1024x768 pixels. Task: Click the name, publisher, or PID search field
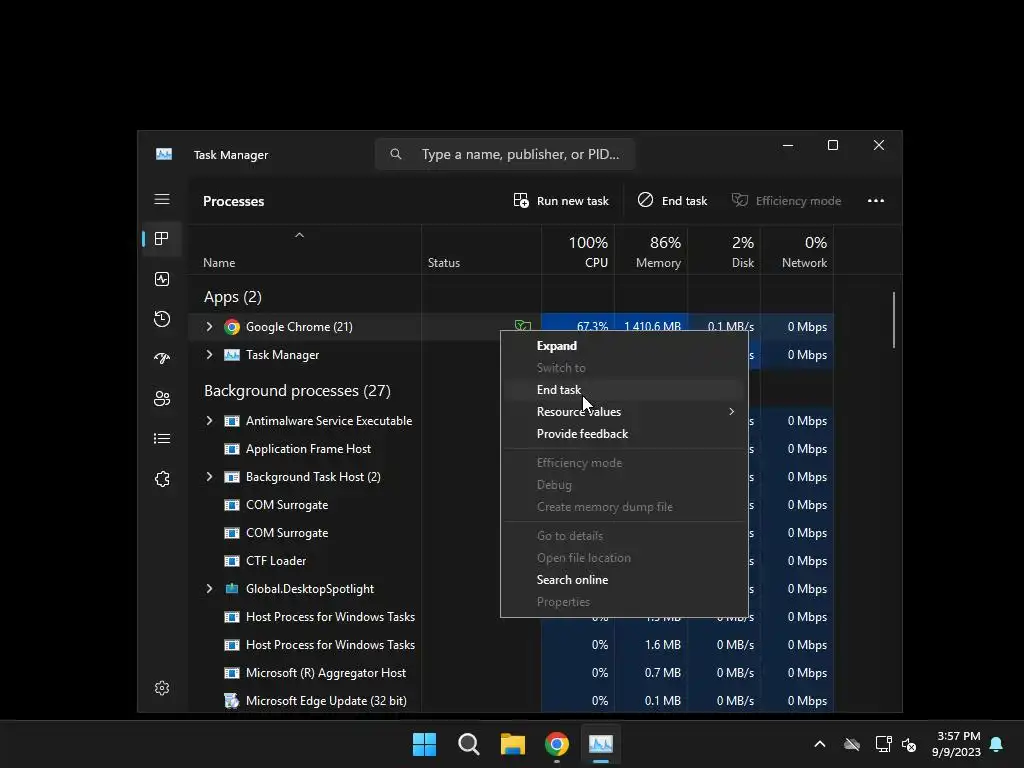tap(505, 154)
